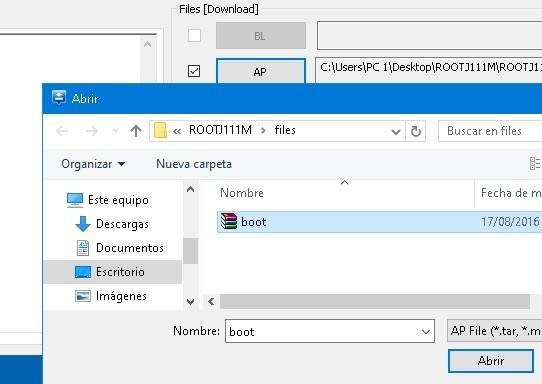Click the horizontal scrollbar in file list

375,301
